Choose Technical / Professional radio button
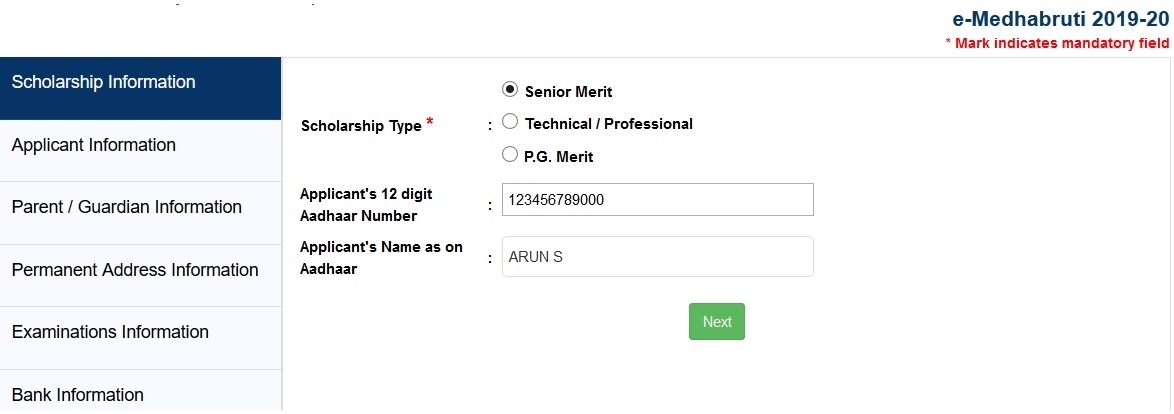Image resolution: width=1174 pixels, height=414 pixels. [x=510, y=123]
